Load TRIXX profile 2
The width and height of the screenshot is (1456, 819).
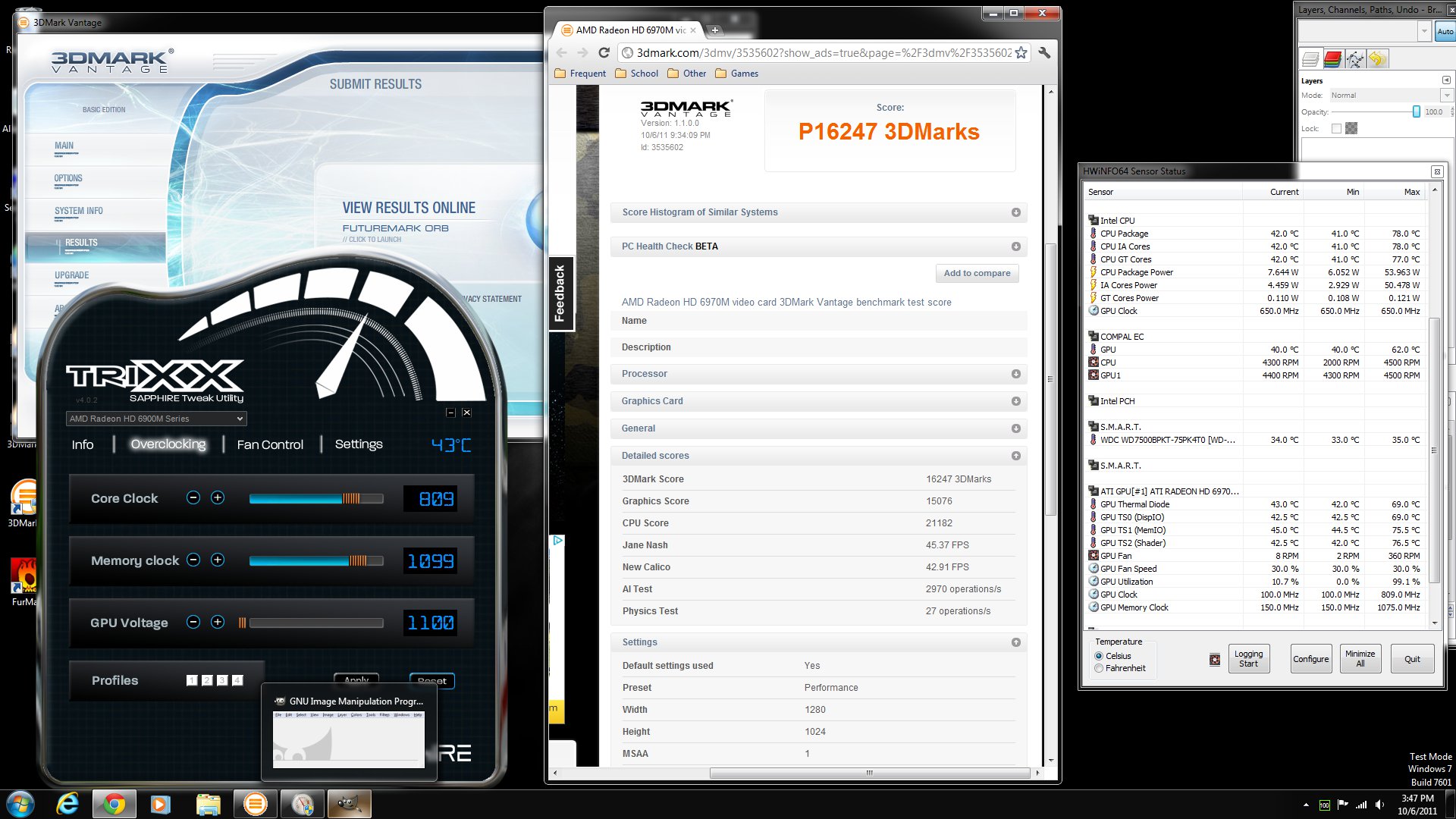[207, 680]
